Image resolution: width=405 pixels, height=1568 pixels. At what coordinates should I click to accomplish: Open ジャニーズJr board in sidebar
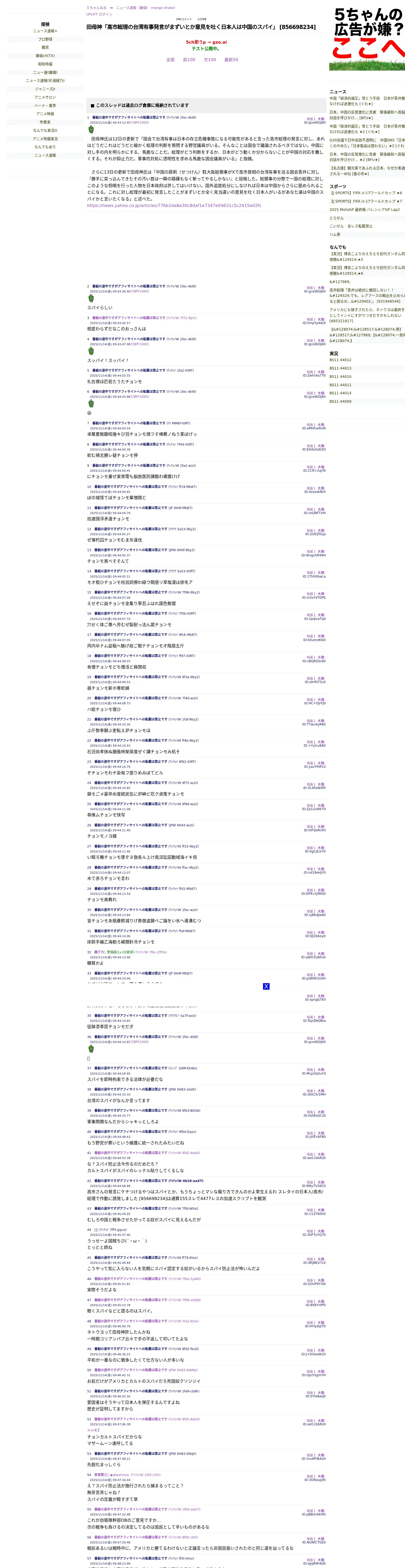coord(45,89)
